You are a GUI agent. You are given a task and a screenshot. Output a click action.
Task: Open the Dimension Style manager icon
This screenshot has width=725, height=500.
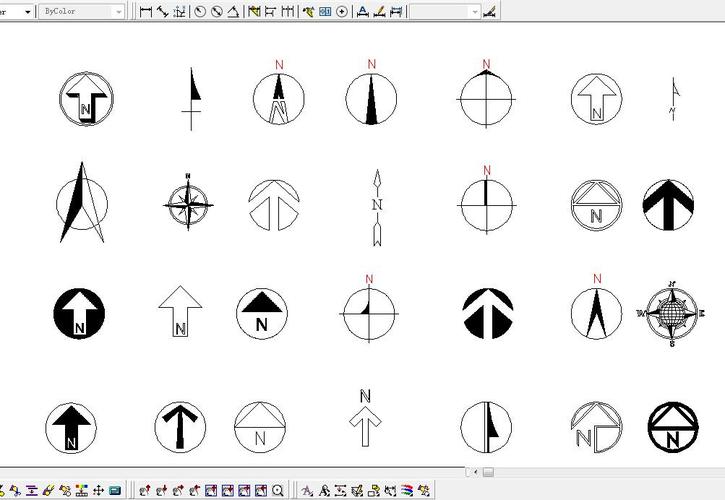(488, 11)
